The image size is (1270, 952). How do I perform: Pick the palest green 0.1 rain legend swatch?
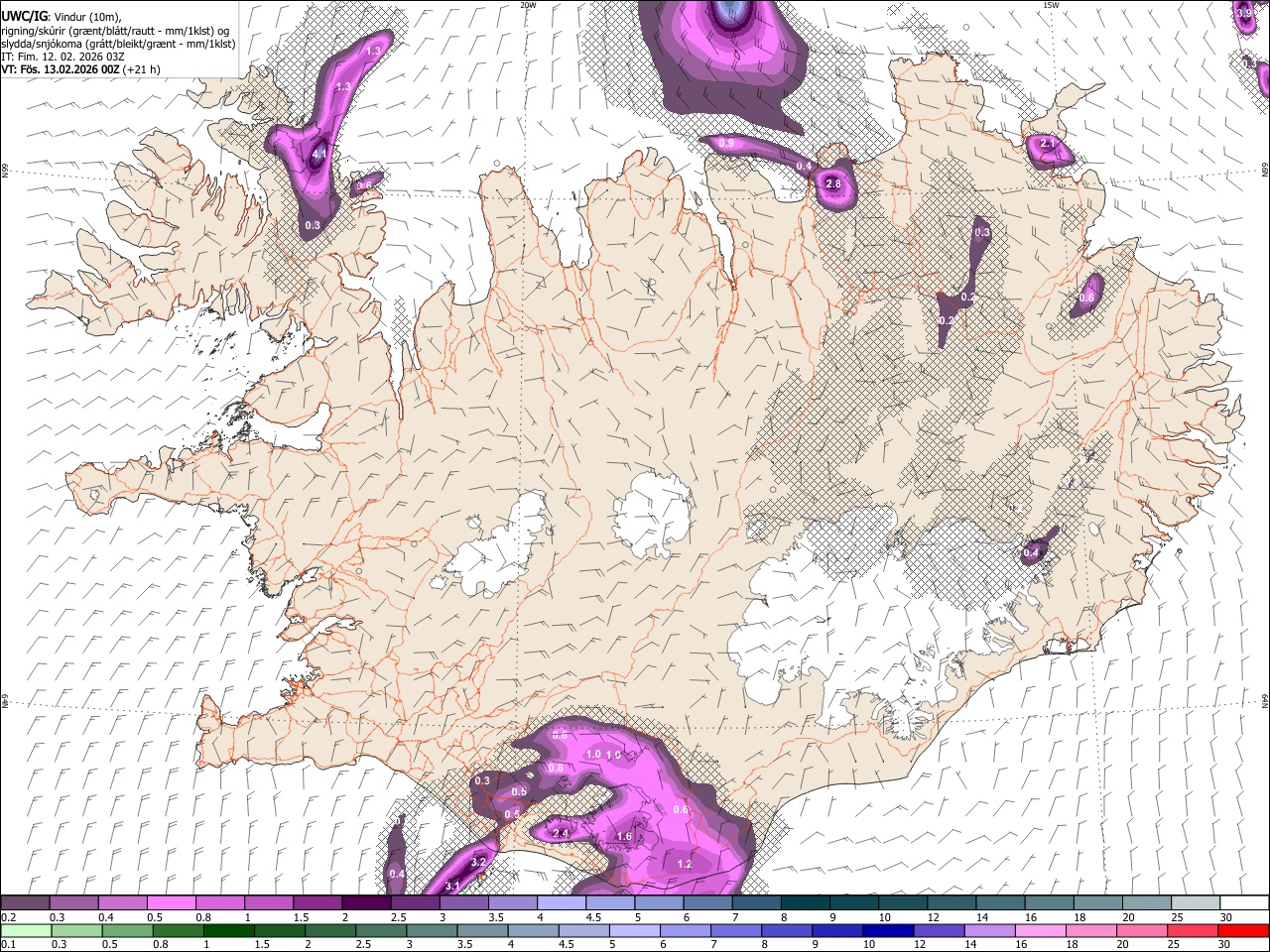[x=26, y=930]
